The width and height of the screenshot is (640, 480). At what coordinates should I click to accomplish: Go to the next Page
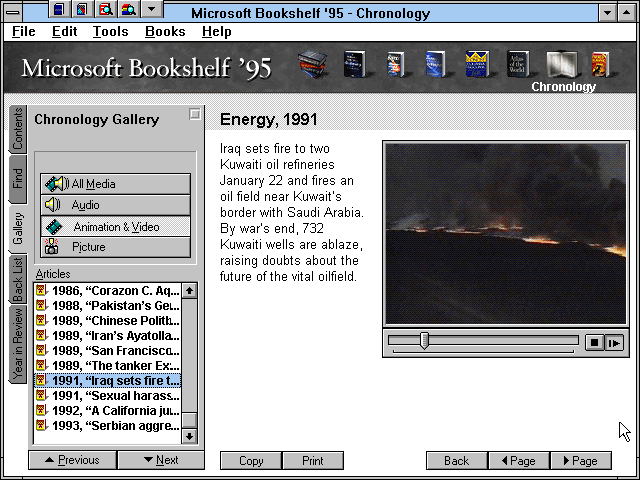[x=581, y=460]
